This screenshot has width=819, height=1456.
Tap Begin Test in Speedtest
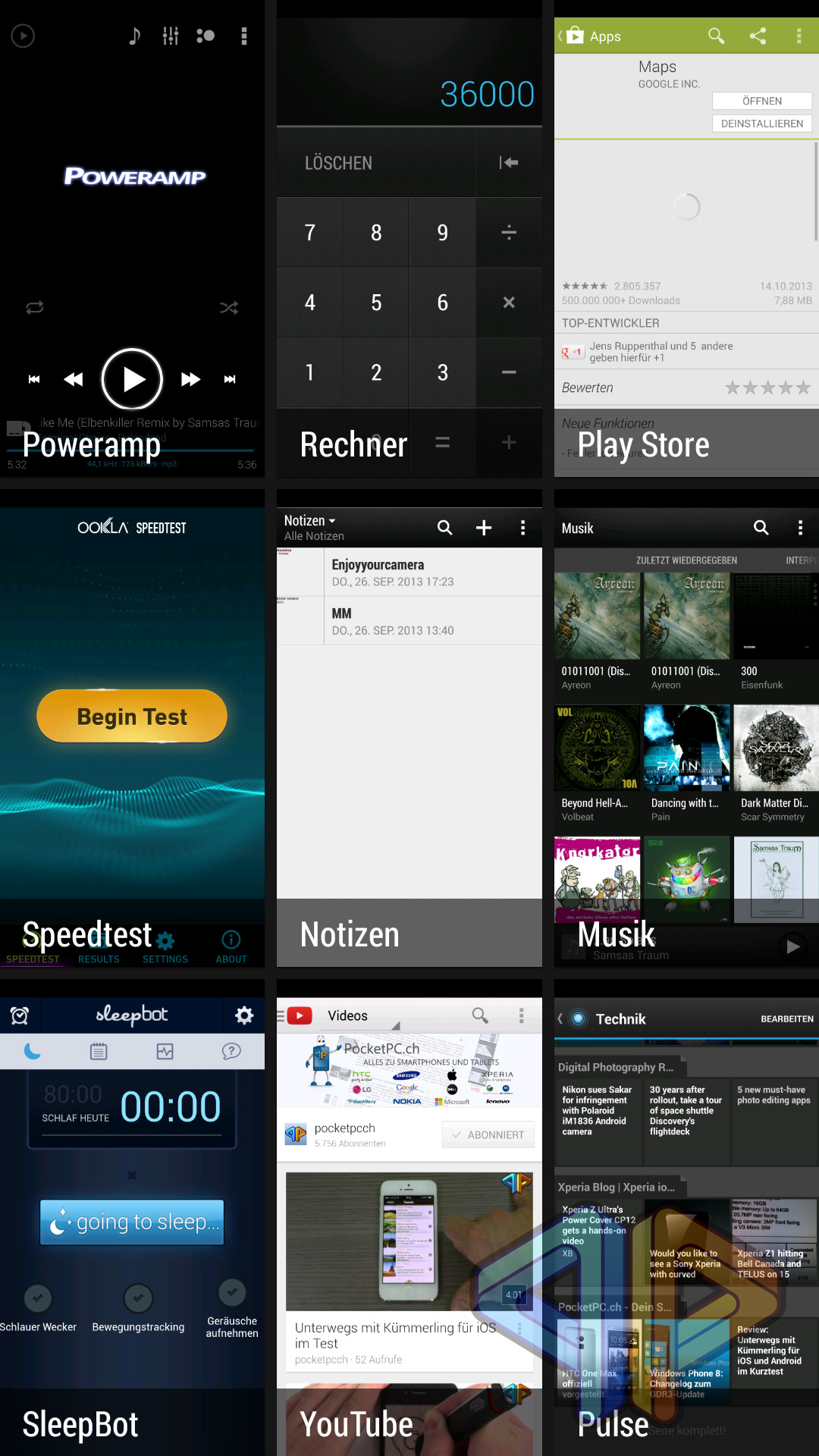click(x=132, y=716)
